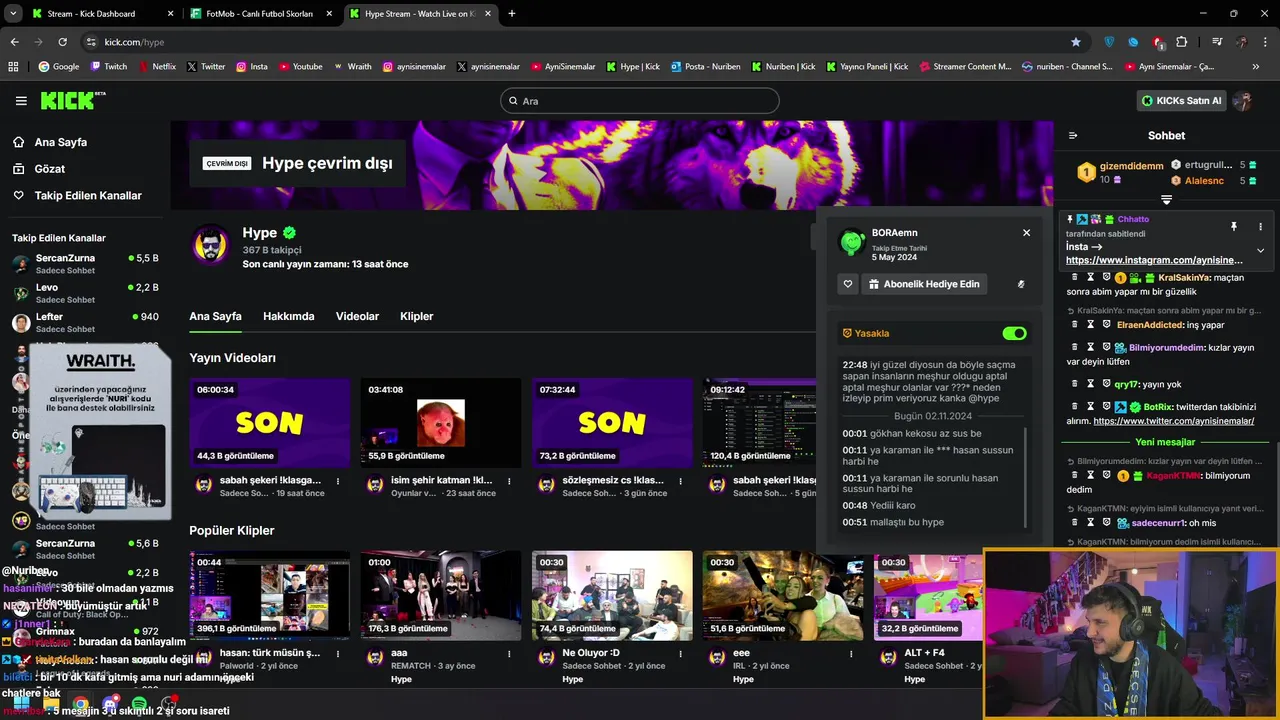Delete the Bilmiyorumdedim message with trash icon
Screen dimensions: 1280x720
[1075, 347]
